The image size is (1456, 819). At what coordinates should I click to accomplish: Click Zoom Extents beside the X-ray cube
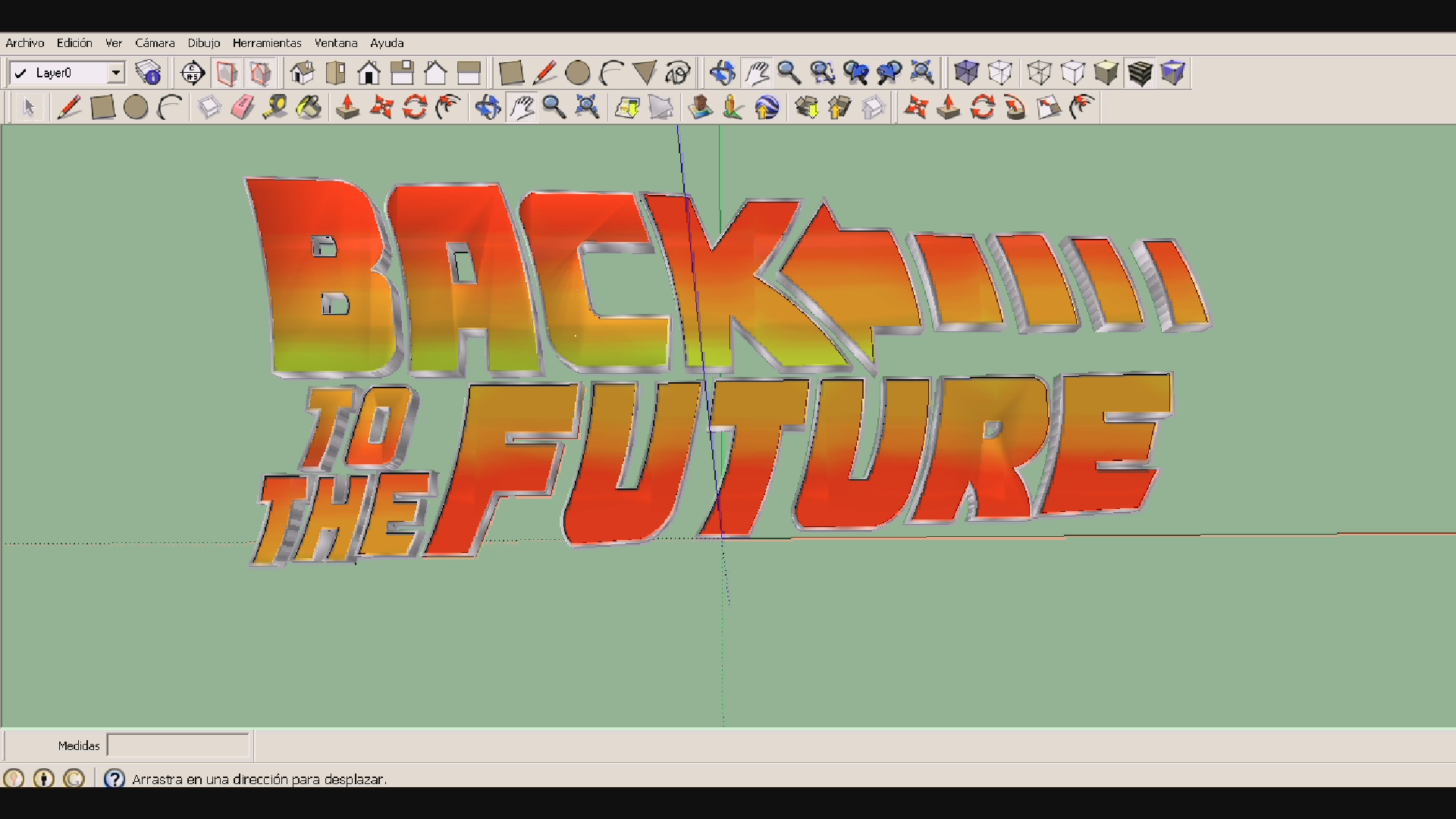(x=922, y=73)
